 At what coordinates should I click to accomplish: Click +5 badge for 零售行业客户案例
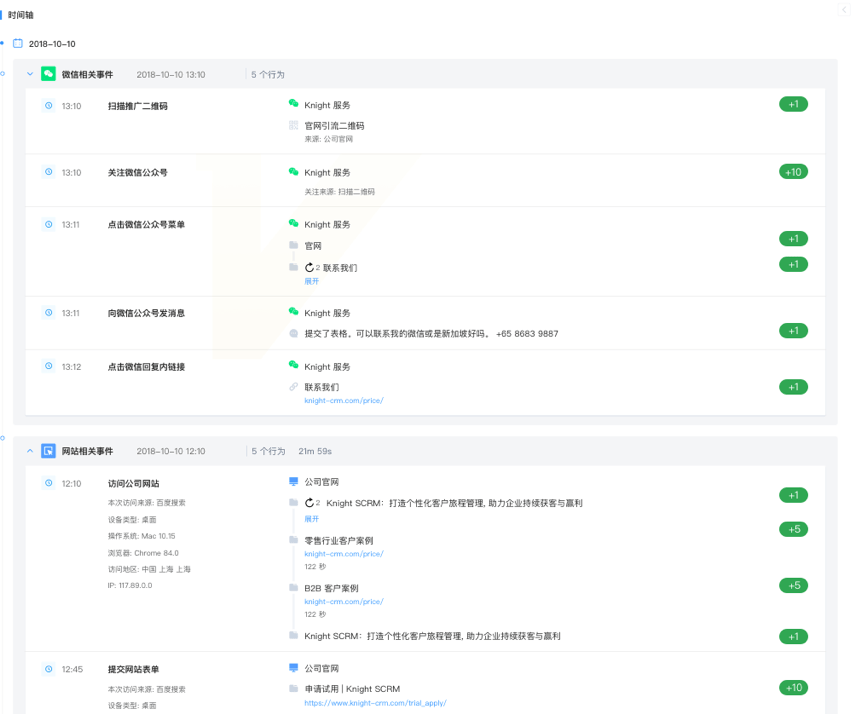[794, 529]
